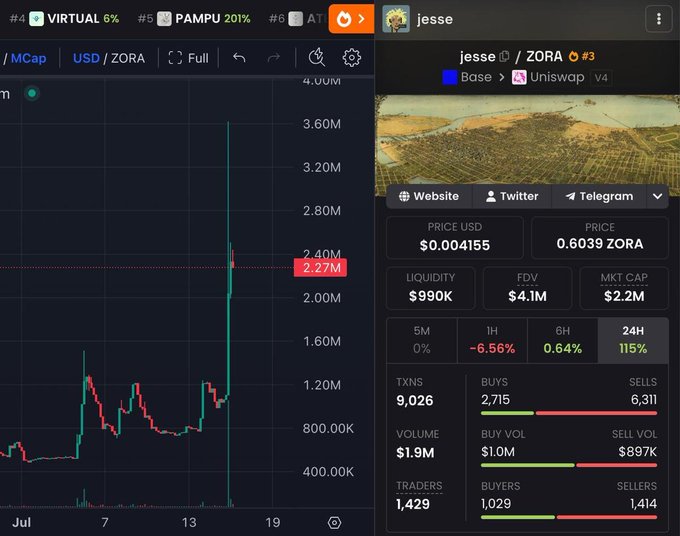Click the LIQUIDITY $990K box
680x536 pixels.
click(431, 288)
